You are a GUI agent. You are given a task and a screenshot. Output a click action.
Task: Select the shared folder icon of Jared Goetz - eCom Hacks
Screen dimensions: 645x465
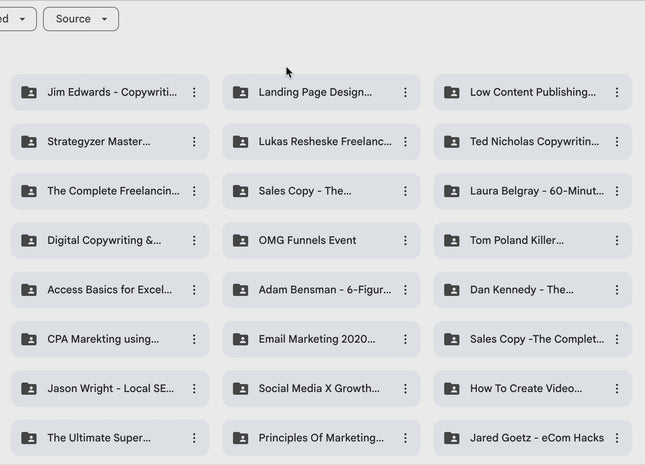[452, 438]
